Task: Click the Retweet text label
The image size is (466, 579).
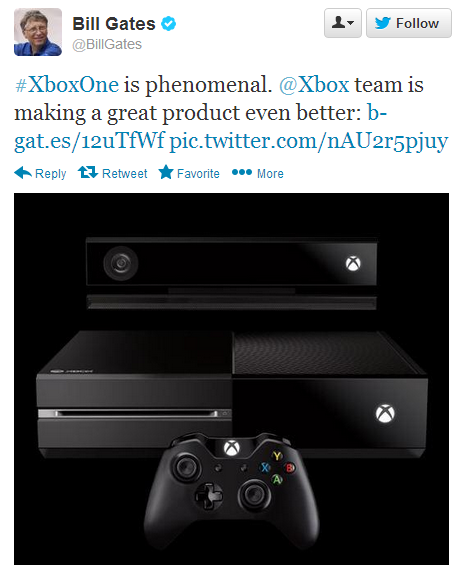Action: coord(124,174)
